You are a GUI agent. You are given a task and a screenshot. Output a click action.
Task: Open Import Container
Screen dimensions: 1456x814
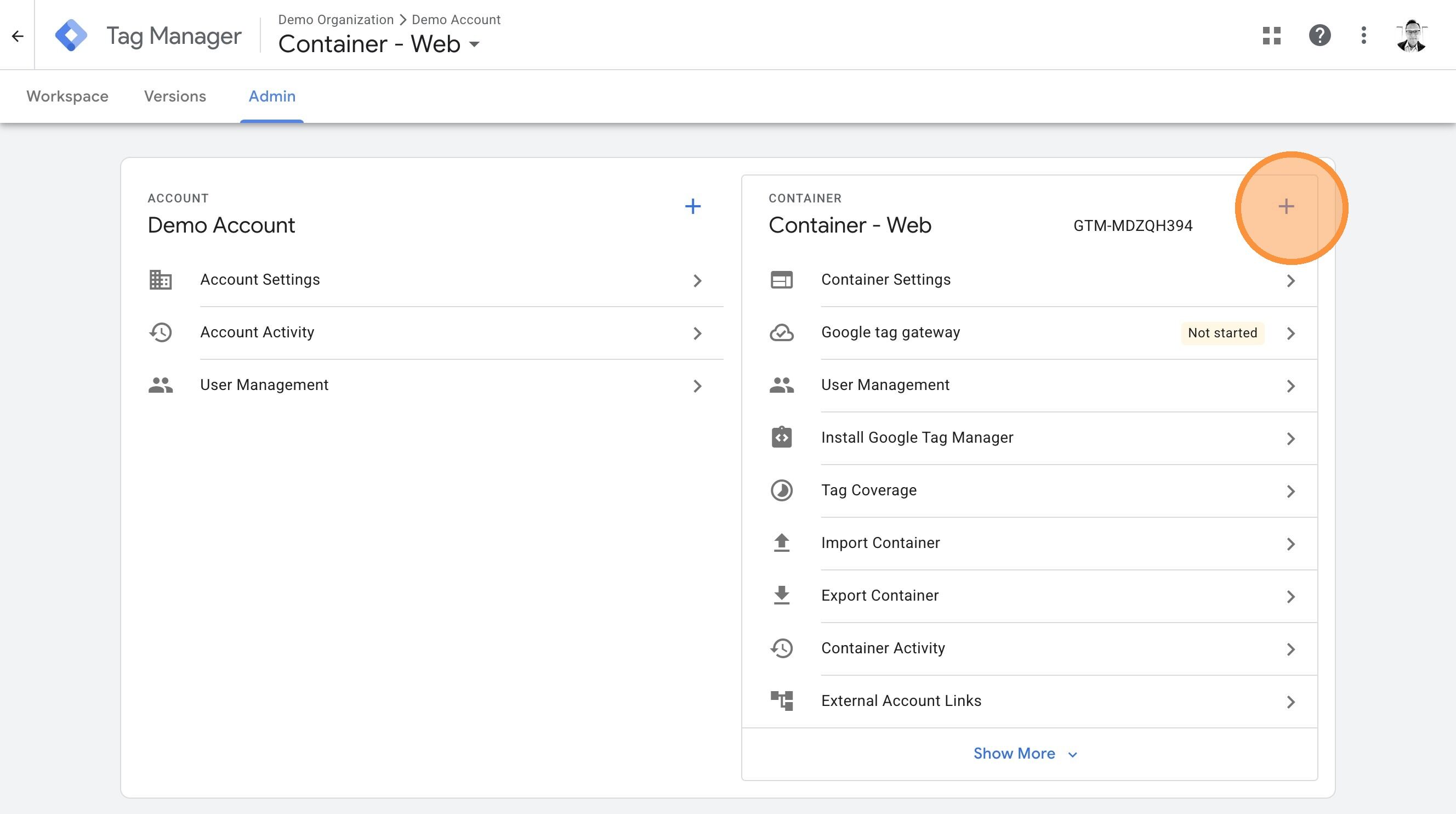[x=1043, y=543]
